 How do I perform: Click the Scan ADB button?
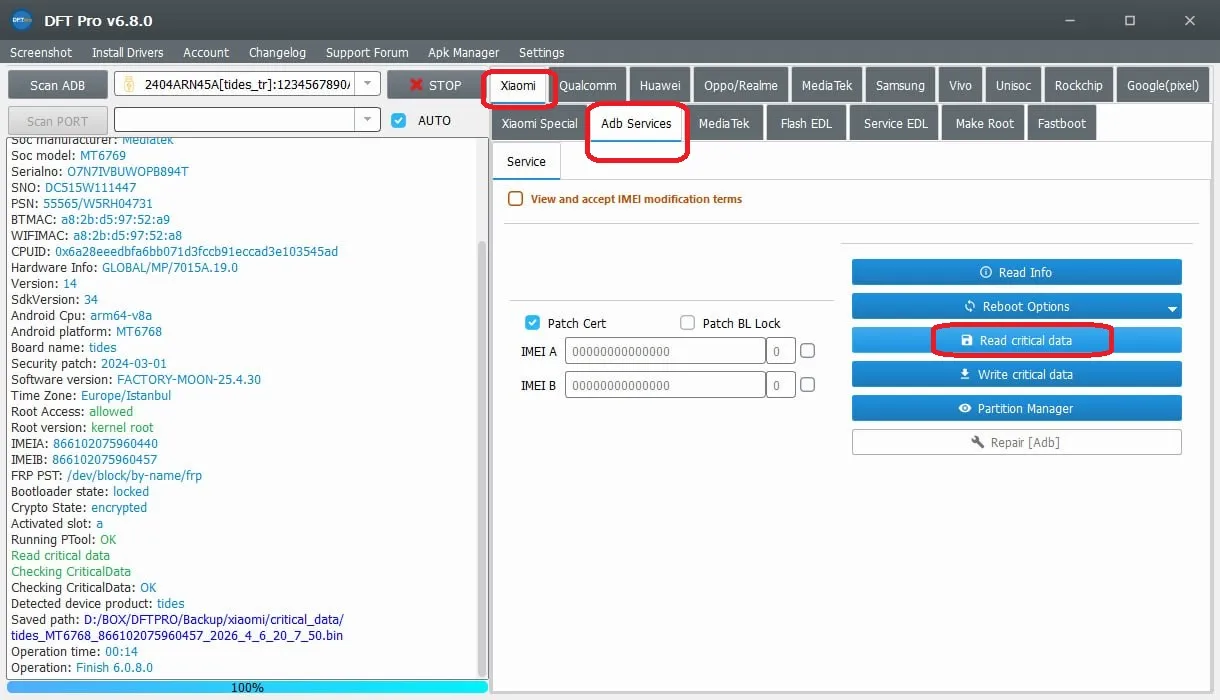pyautogui.click(x=57, y=85)
